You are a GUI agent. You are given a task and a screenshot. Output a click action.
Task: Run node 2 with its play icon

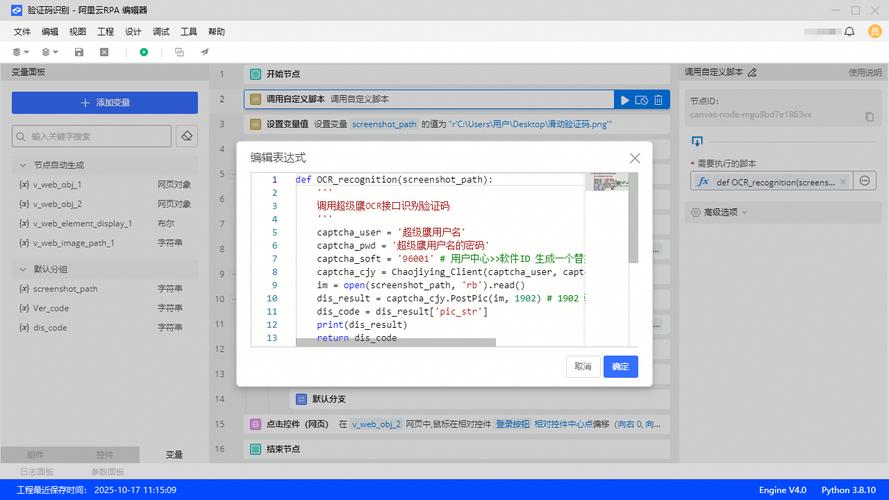(625, 100)
